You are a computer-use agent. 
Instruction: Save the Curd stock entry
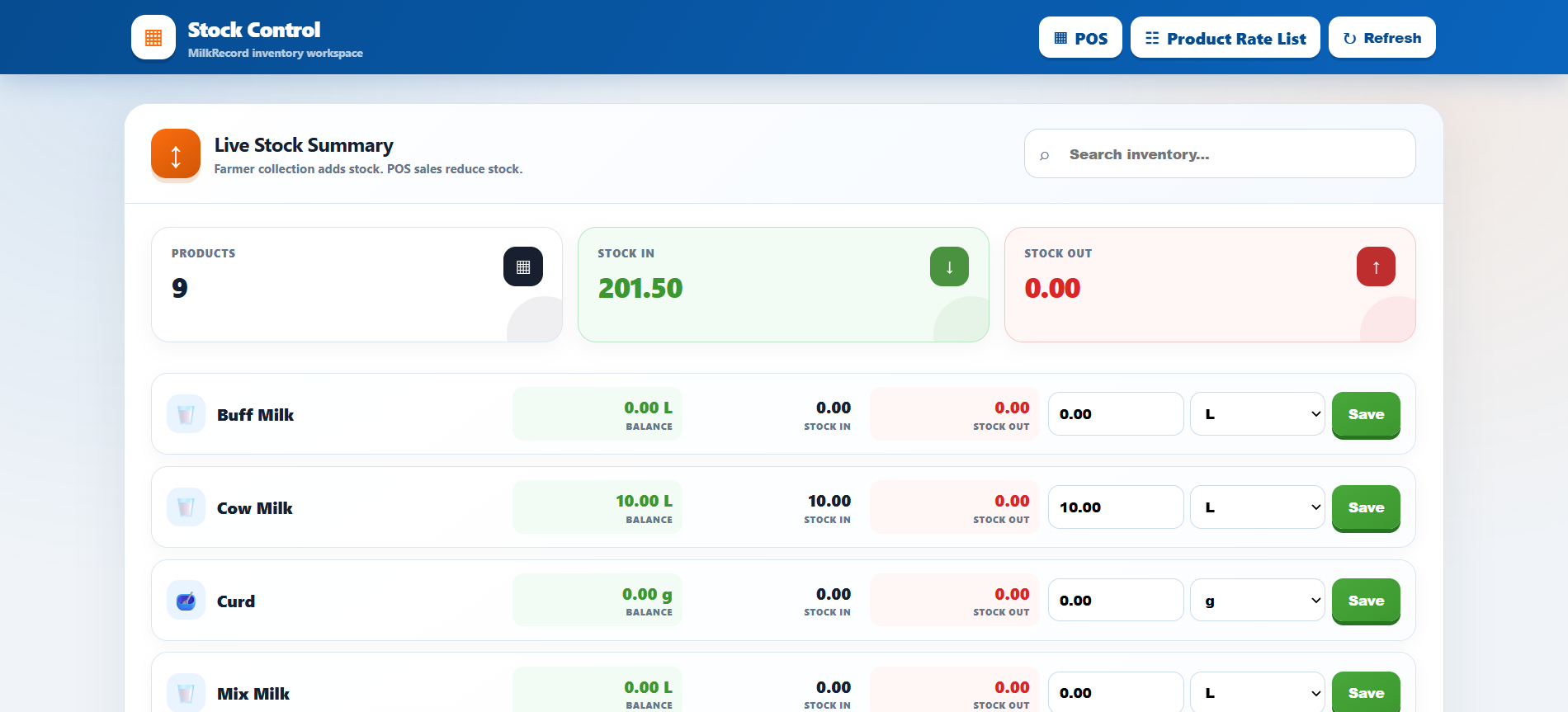click(x=1366, y=601)
